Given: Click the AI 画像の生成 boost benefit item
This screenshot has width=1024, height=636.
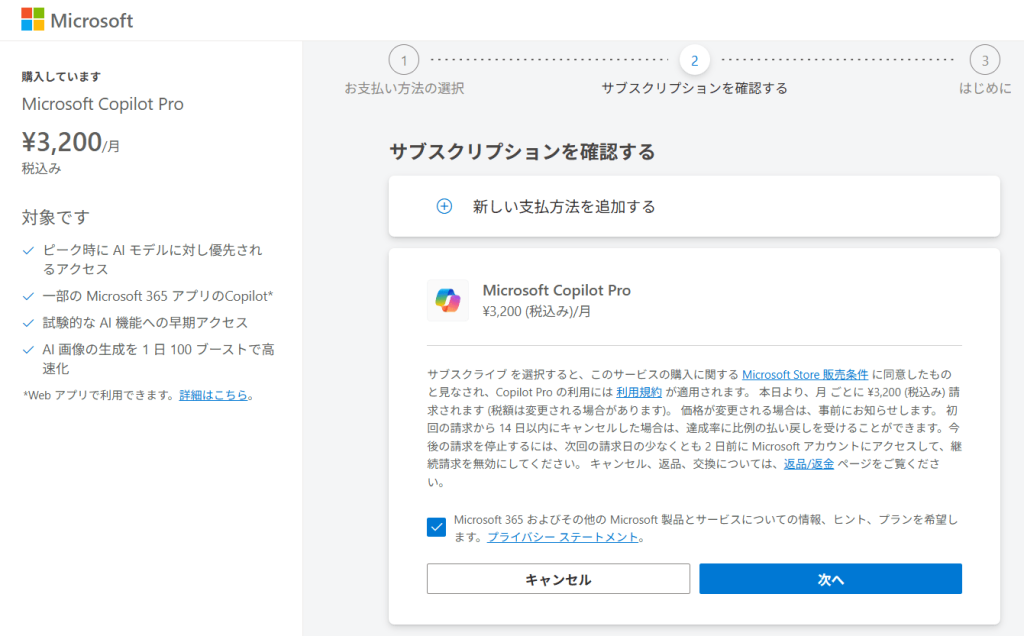Looking at the screenshot, I should tap(157, 358).
